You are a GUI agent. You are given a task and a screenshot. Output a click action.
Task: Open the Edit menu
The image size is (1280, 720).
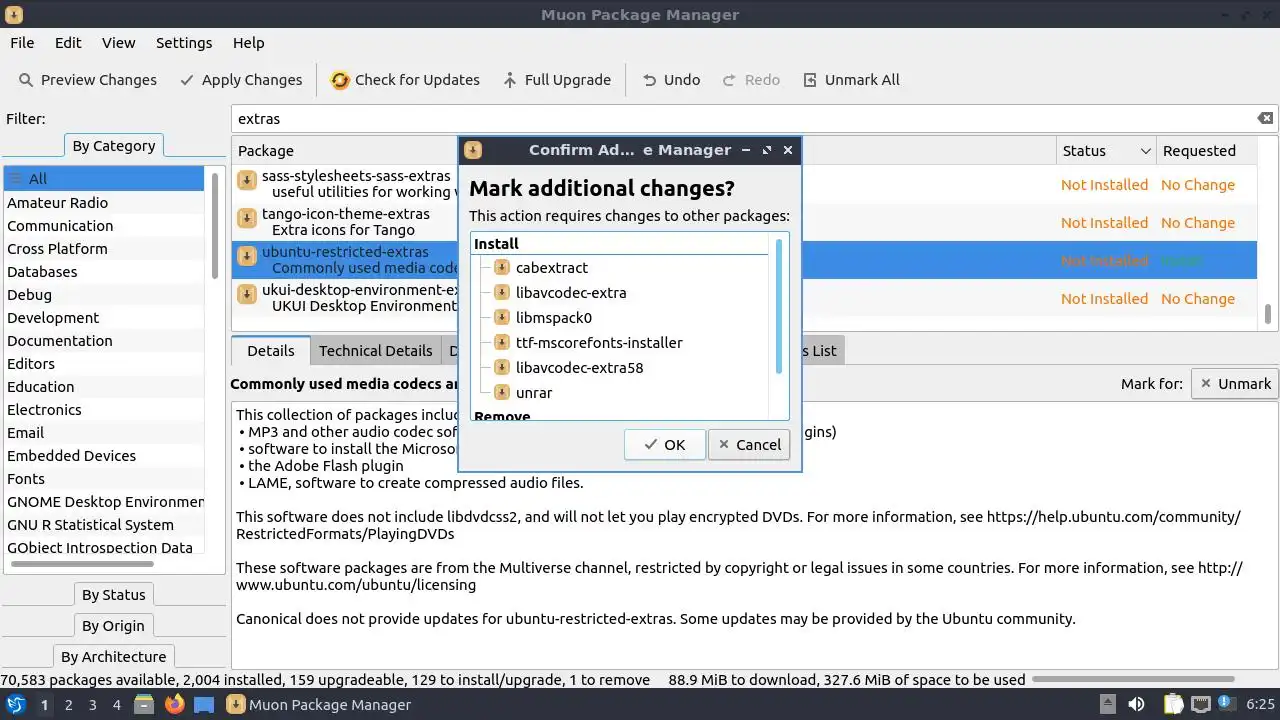pos(68,43)
